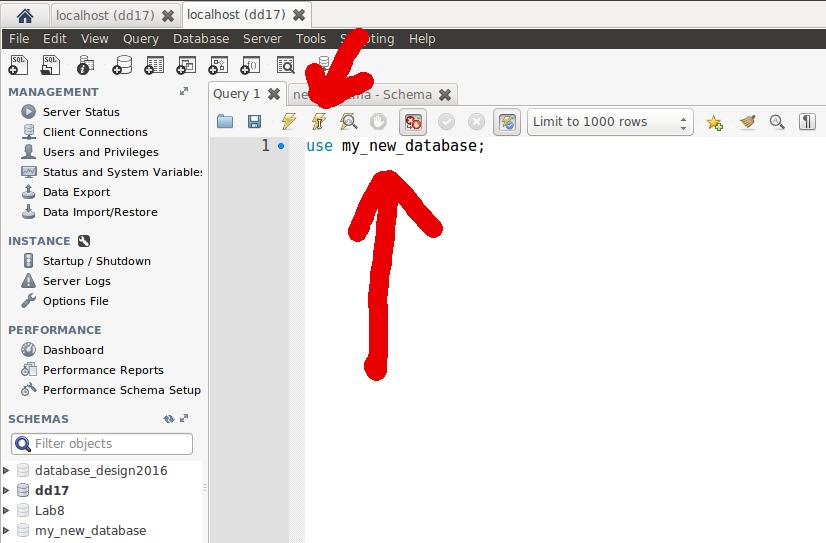826x543 pixels.
Task: Toggle stop-on-error execution button
Action: click(413, 122)
